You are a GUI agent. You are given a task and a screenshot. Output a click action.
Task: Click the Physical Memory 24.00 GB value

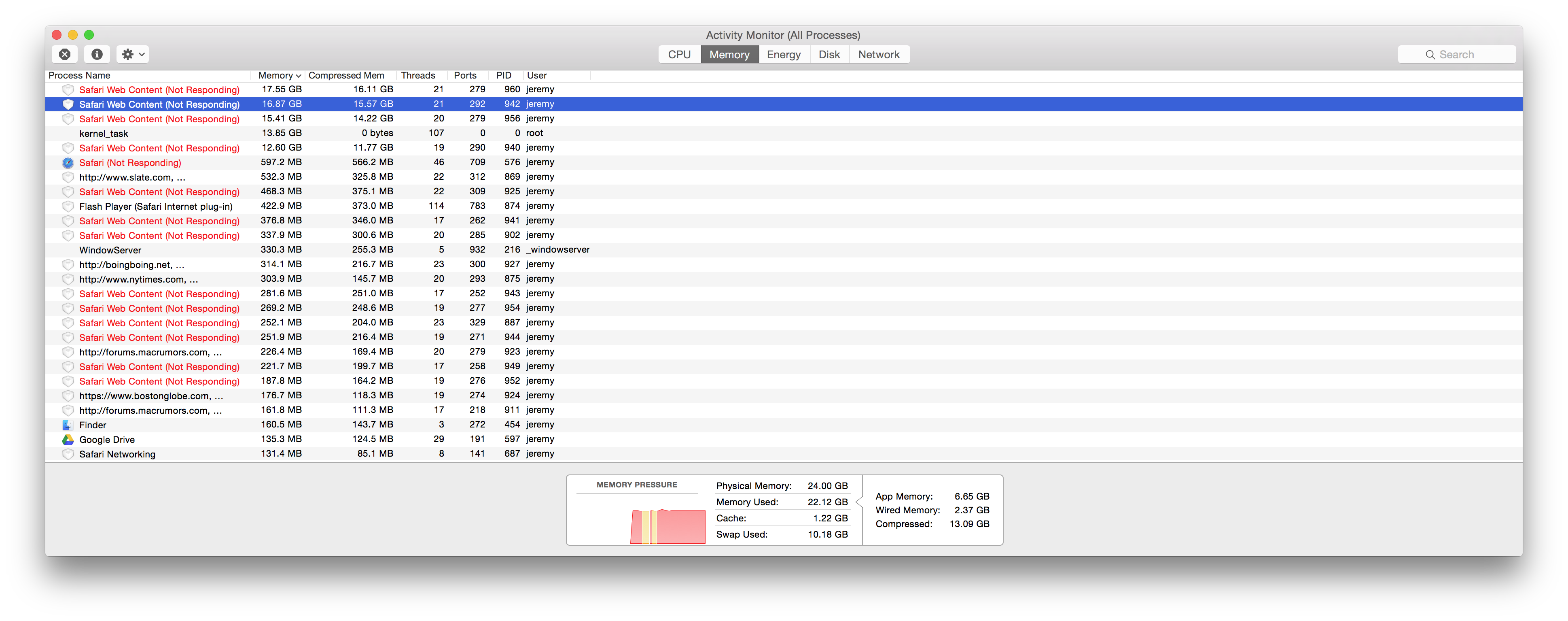coord(827,486)
